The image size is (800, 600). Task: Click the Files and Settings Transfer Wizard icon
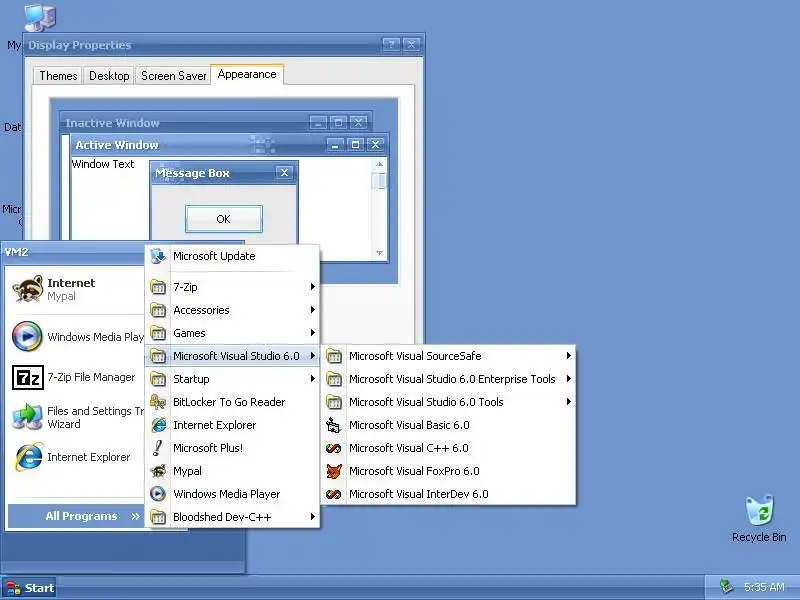click(27, 417)
